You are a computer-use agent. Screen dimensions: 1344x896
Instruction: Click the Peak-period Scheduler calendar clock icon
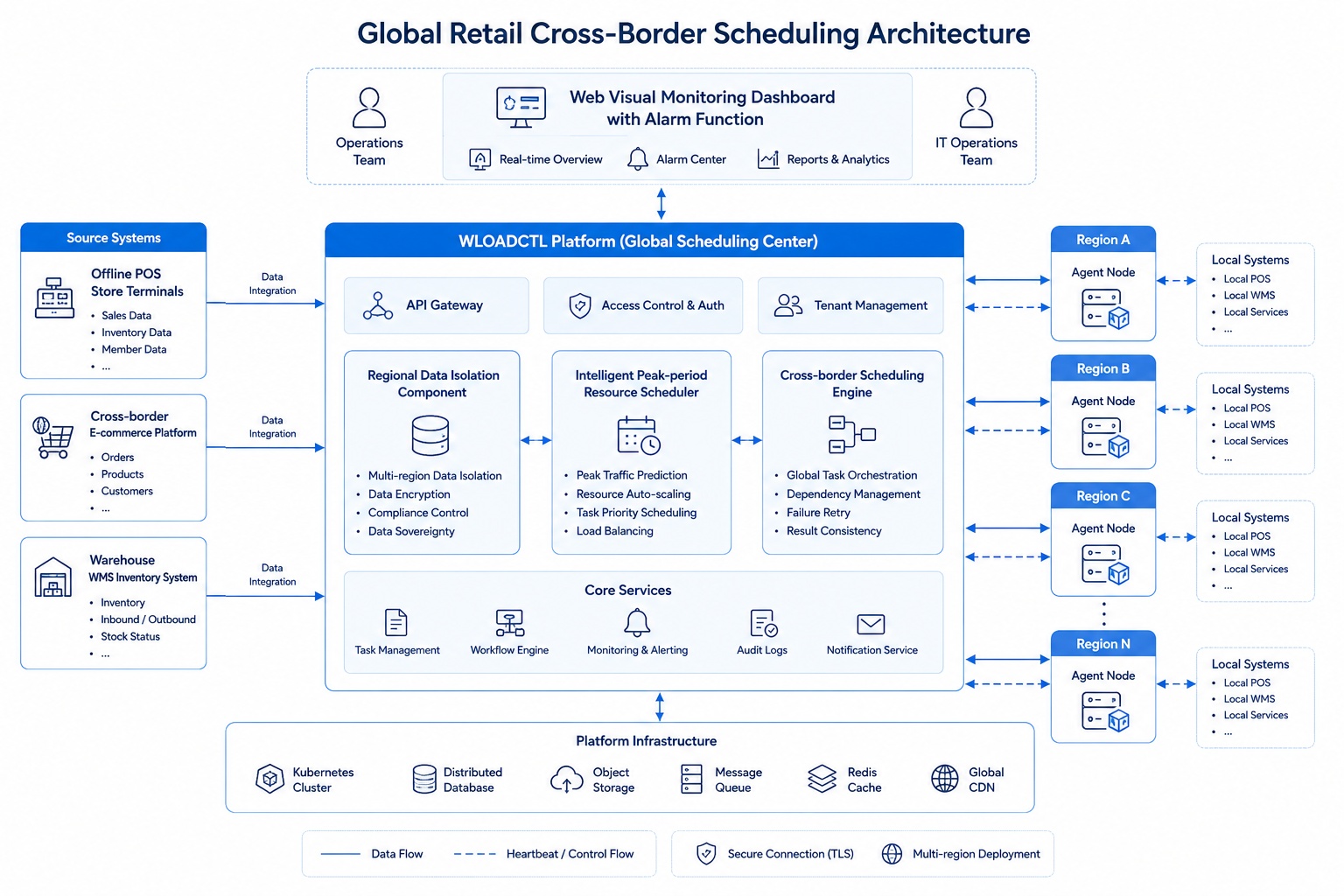pyautogui.click(x=639, y=436)
